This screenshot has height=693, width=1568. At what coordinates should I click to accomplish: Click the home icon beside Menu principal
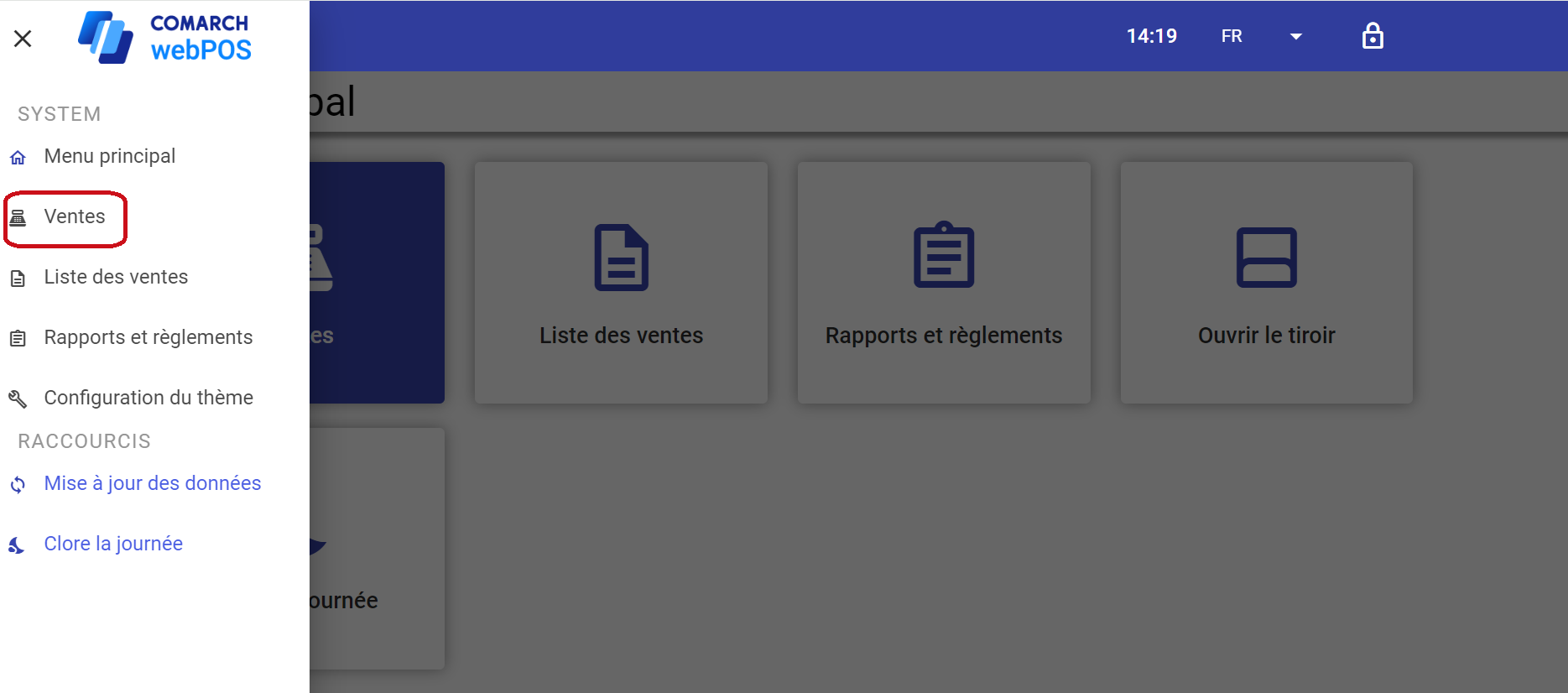click(x=18, y=157)
